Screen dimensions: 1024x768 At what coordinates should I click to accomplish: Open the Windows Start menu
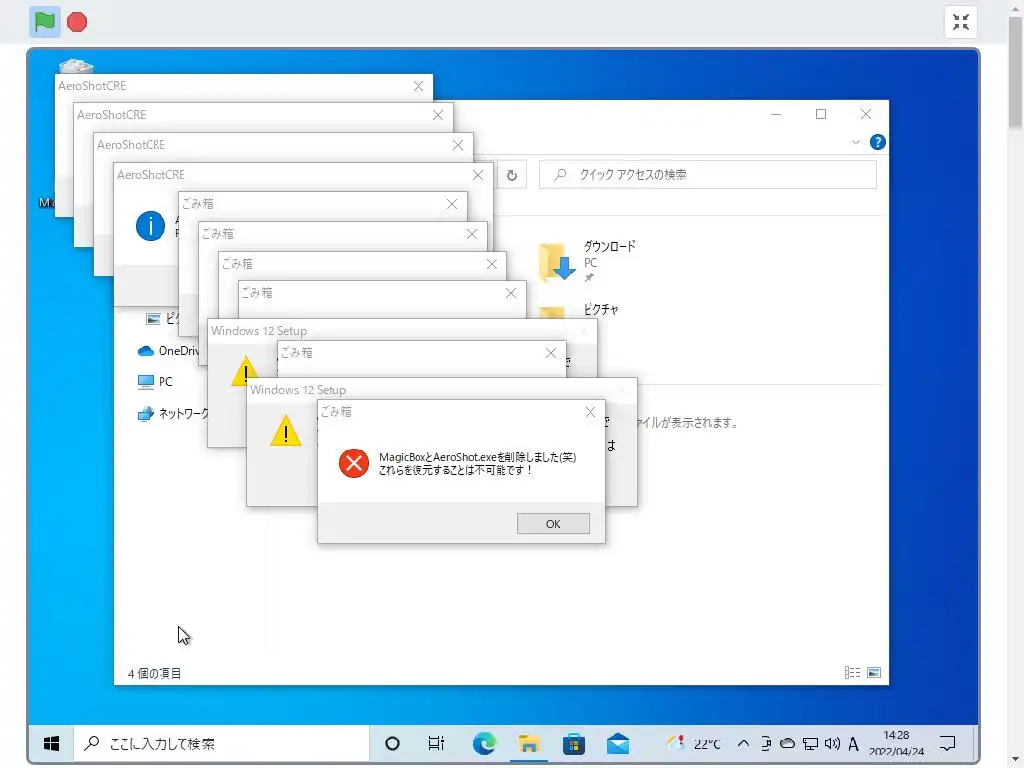[x=51, y=743]
